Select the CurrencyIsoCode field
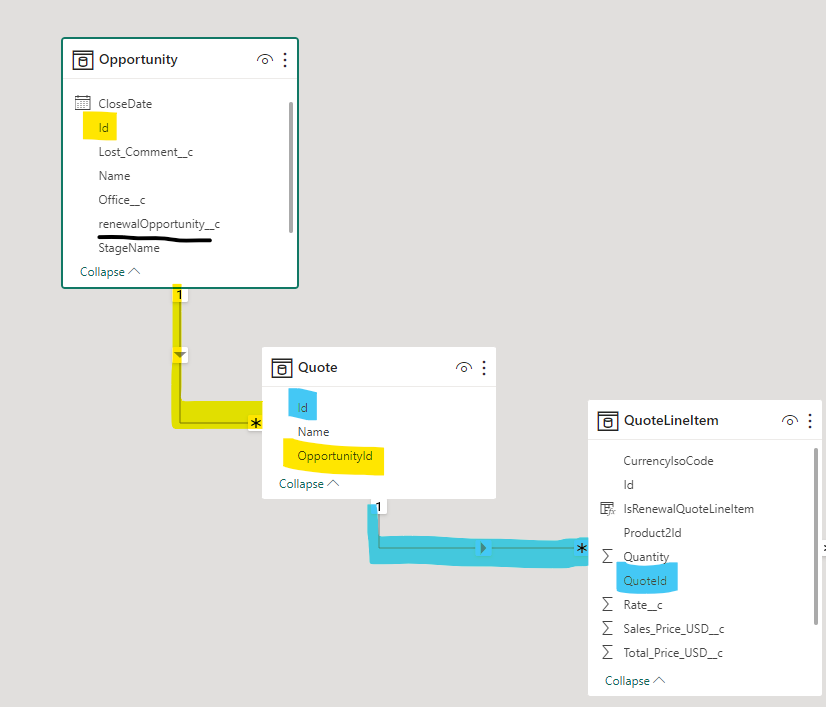This screenshot has height=707, width=826. pos(668,461)
